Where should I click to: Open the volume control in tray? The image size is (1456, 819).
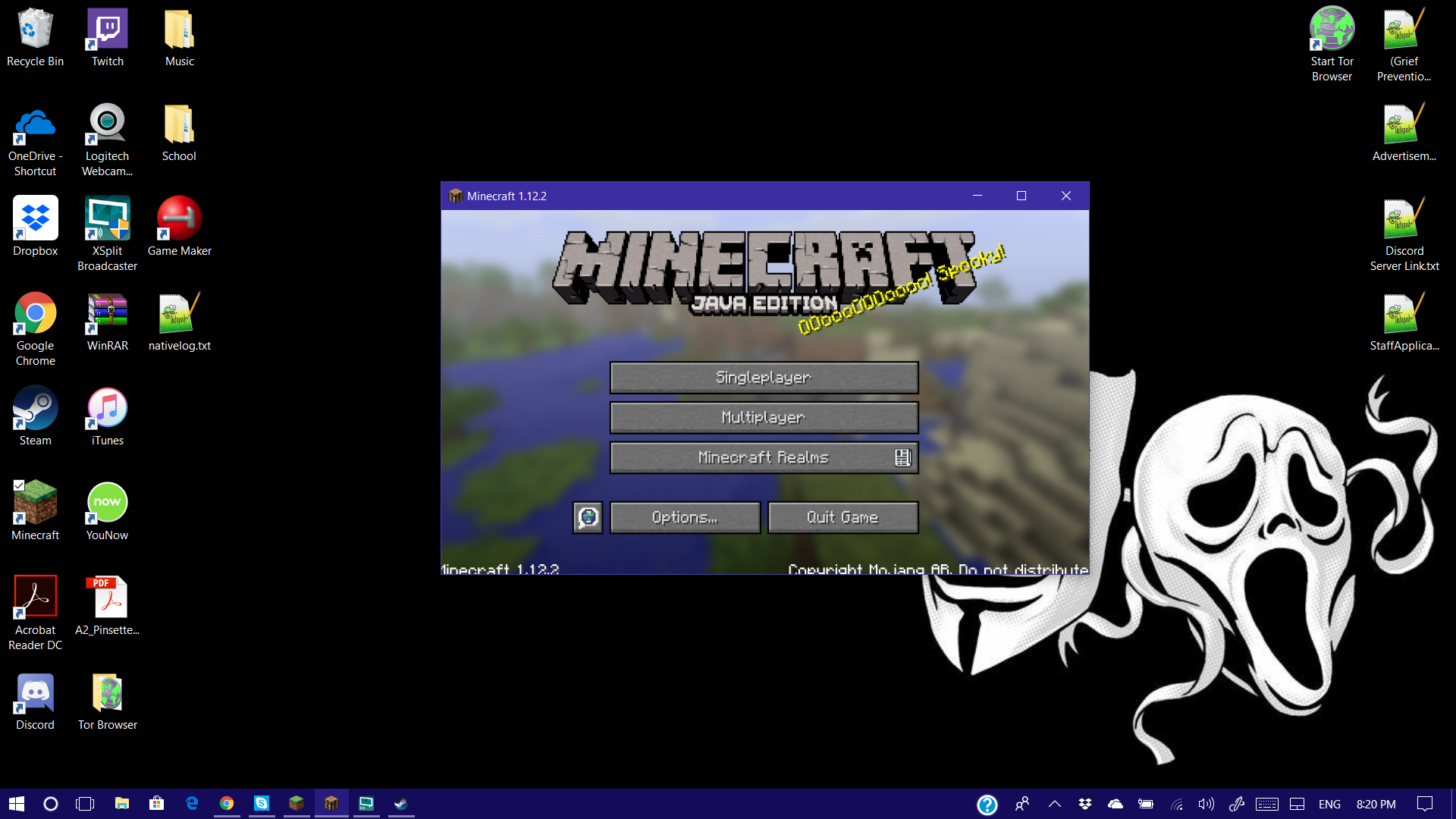click(1206, 804)
